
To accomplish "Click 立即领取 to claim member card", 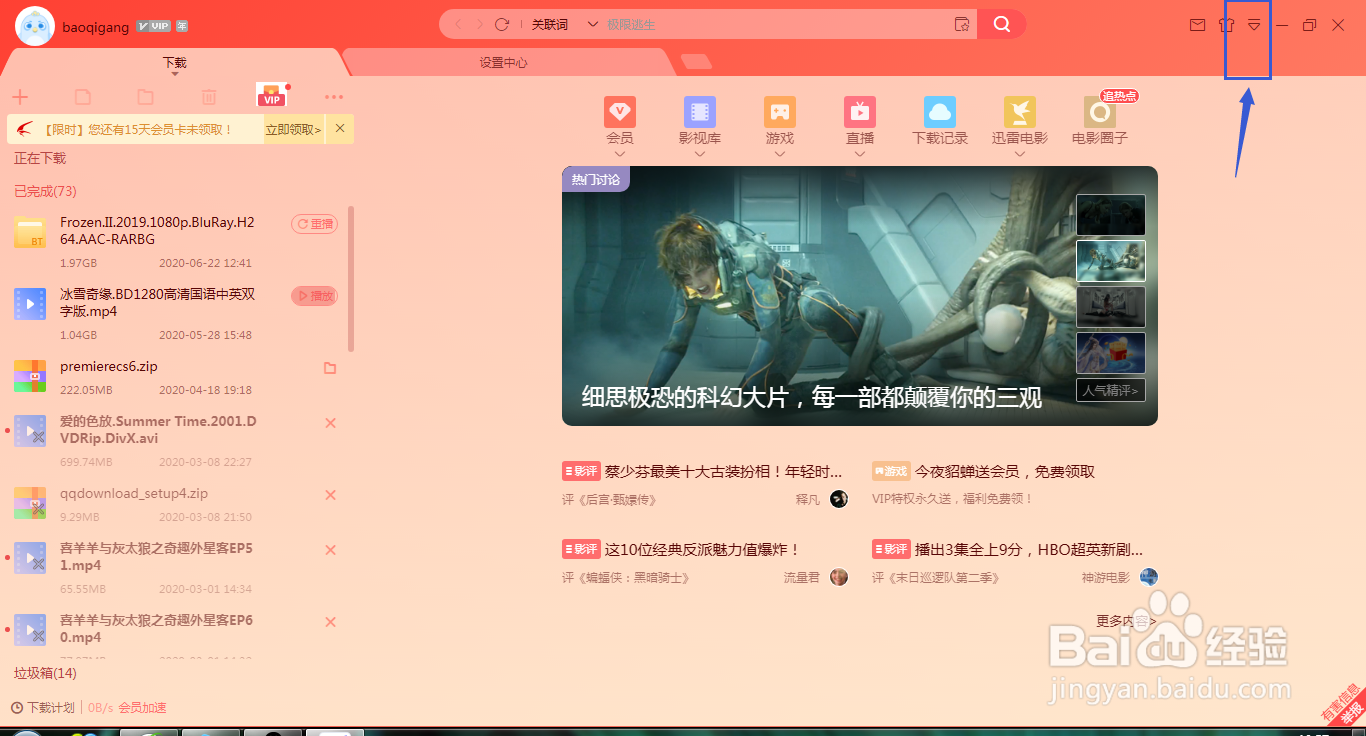I will click(293, 129).
